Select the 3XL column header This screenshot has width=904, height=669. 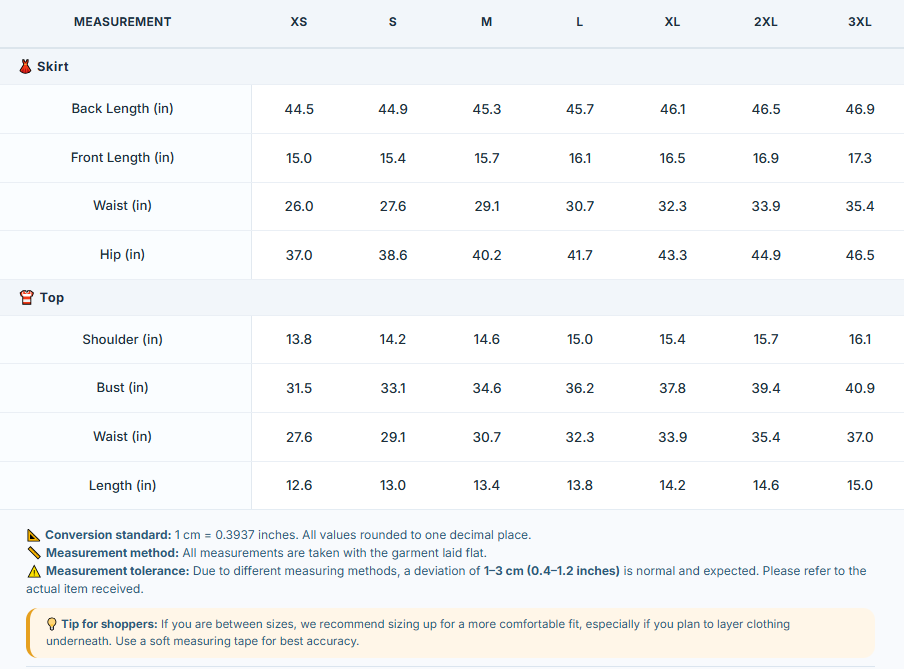(860, 22)
